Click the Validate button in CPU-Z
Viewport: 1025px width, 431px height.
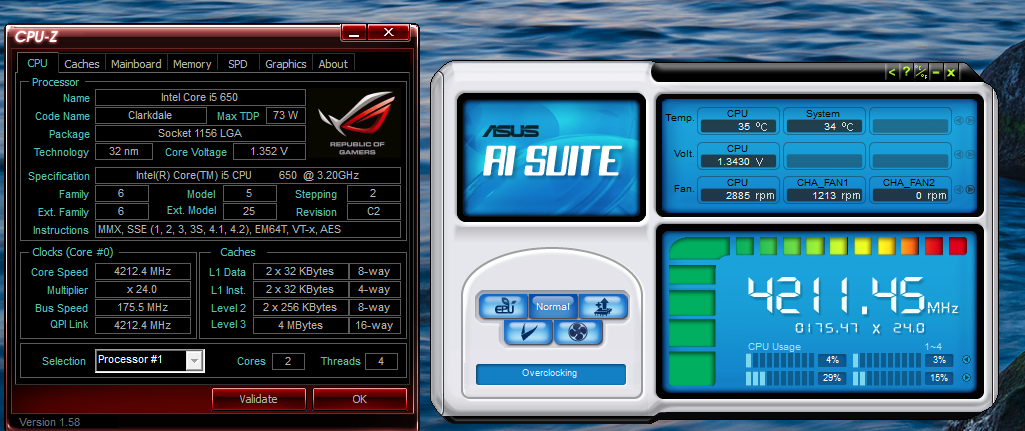[x=258, y=399]
